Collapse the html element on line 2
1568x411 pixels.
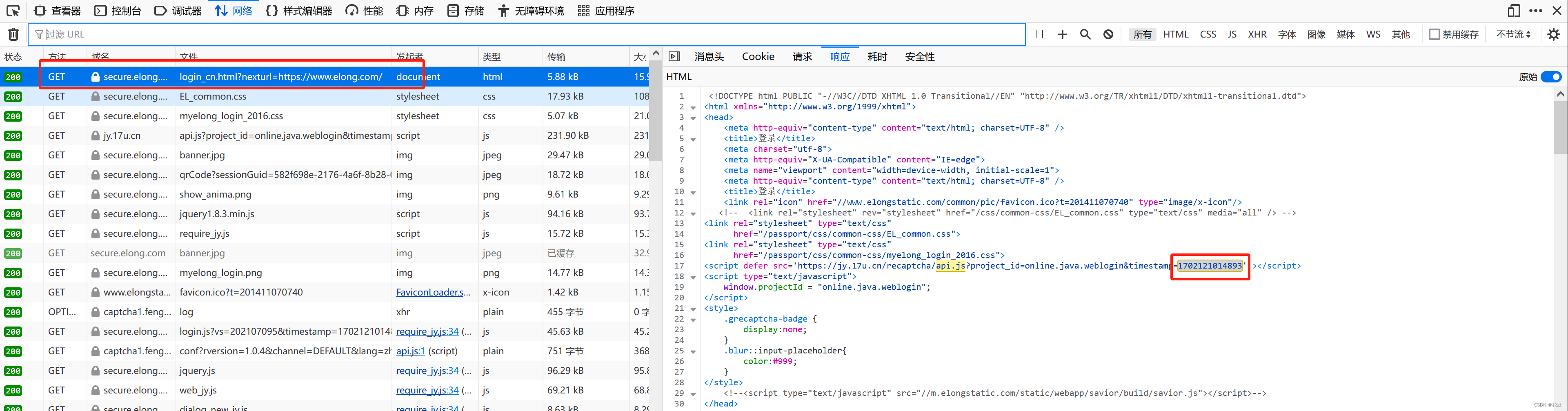693,107
